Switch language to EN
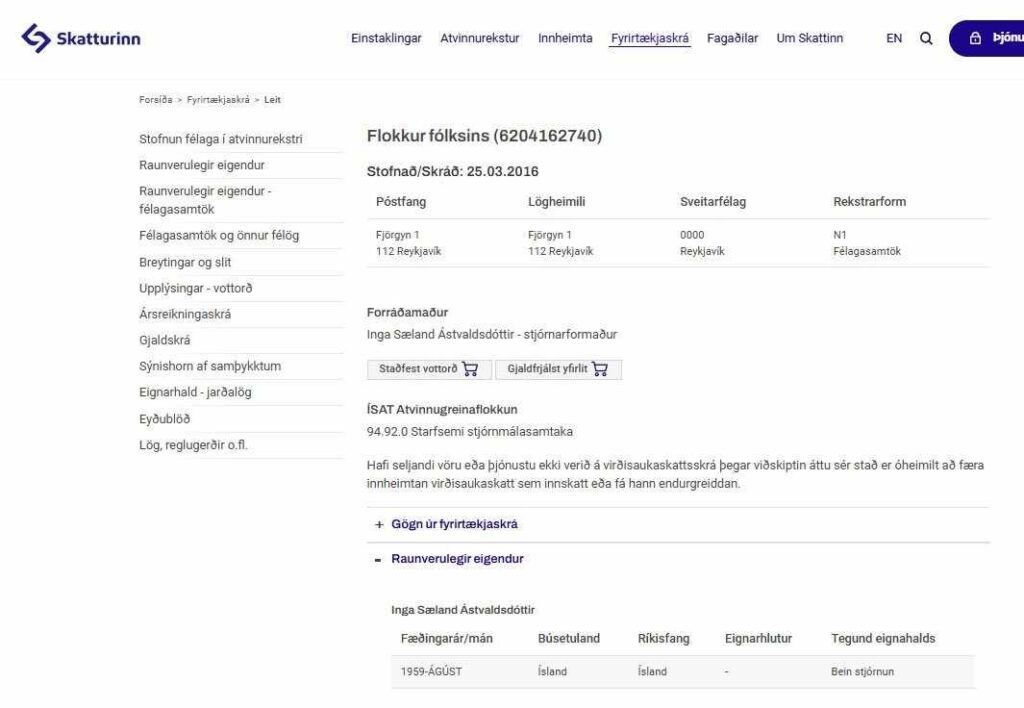This screenshot has width=1024, height=708. tap(894, 39)
